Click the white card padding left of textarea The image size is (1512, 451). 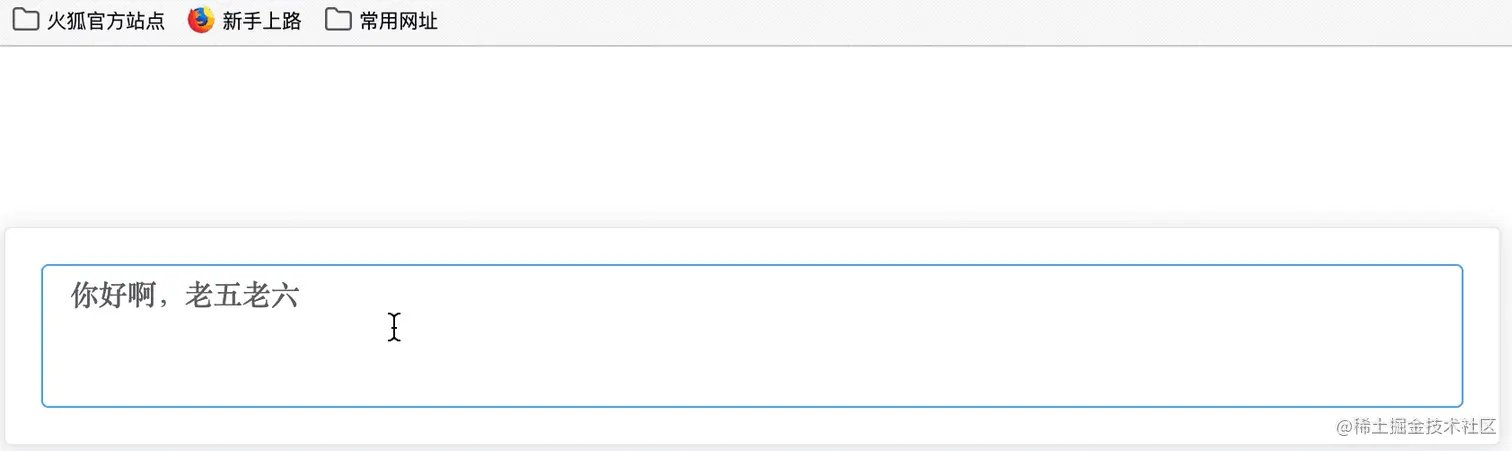coord(23,336)
